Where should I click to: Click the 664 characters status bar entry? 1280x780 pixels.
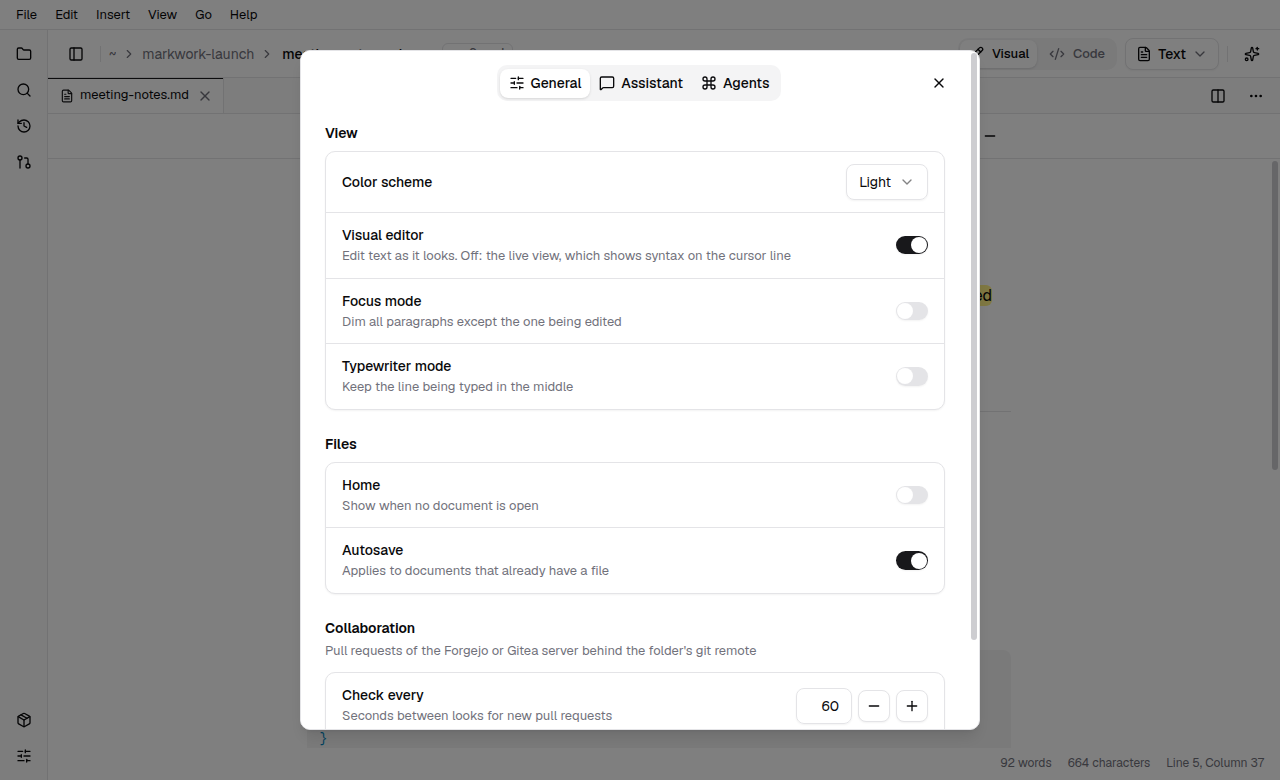[x=1109, y=763]
